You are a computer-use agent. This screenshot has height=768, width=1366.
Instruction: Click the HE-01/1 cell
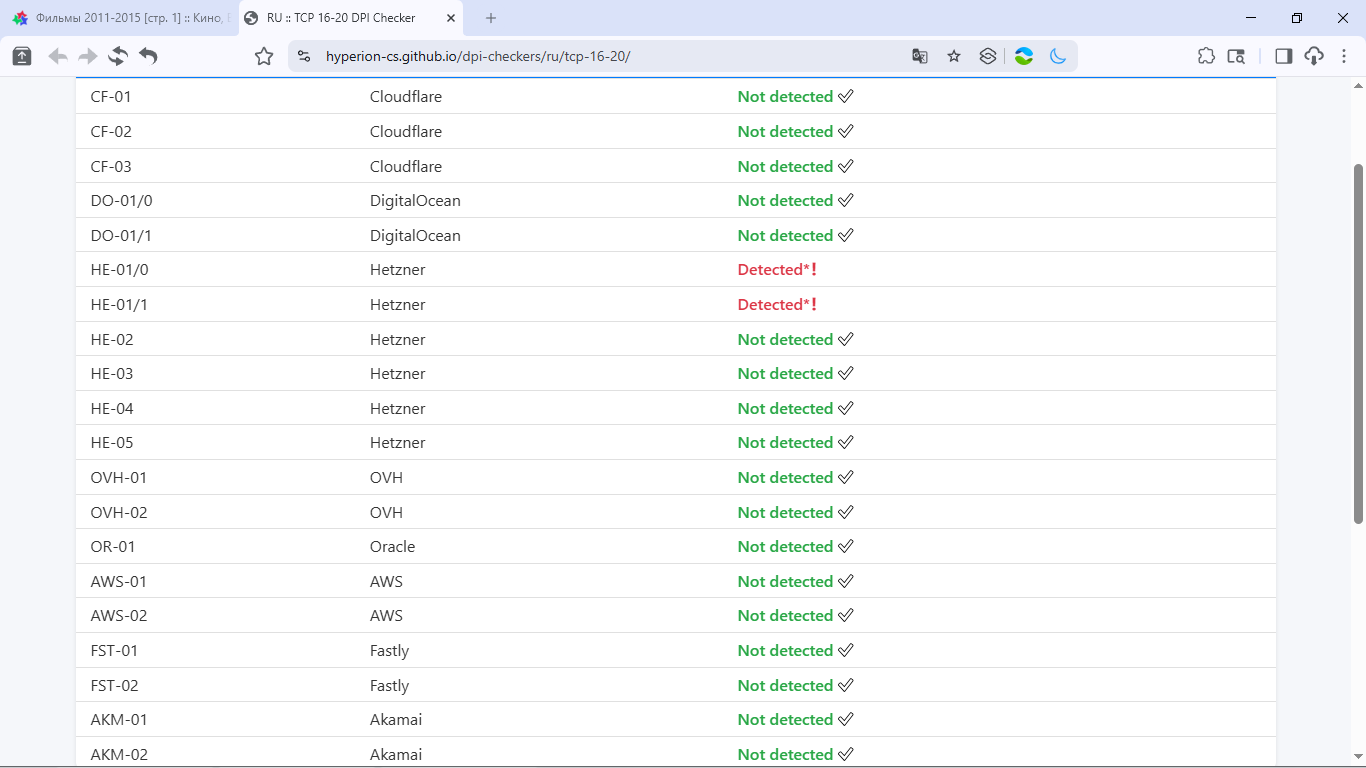119,305
